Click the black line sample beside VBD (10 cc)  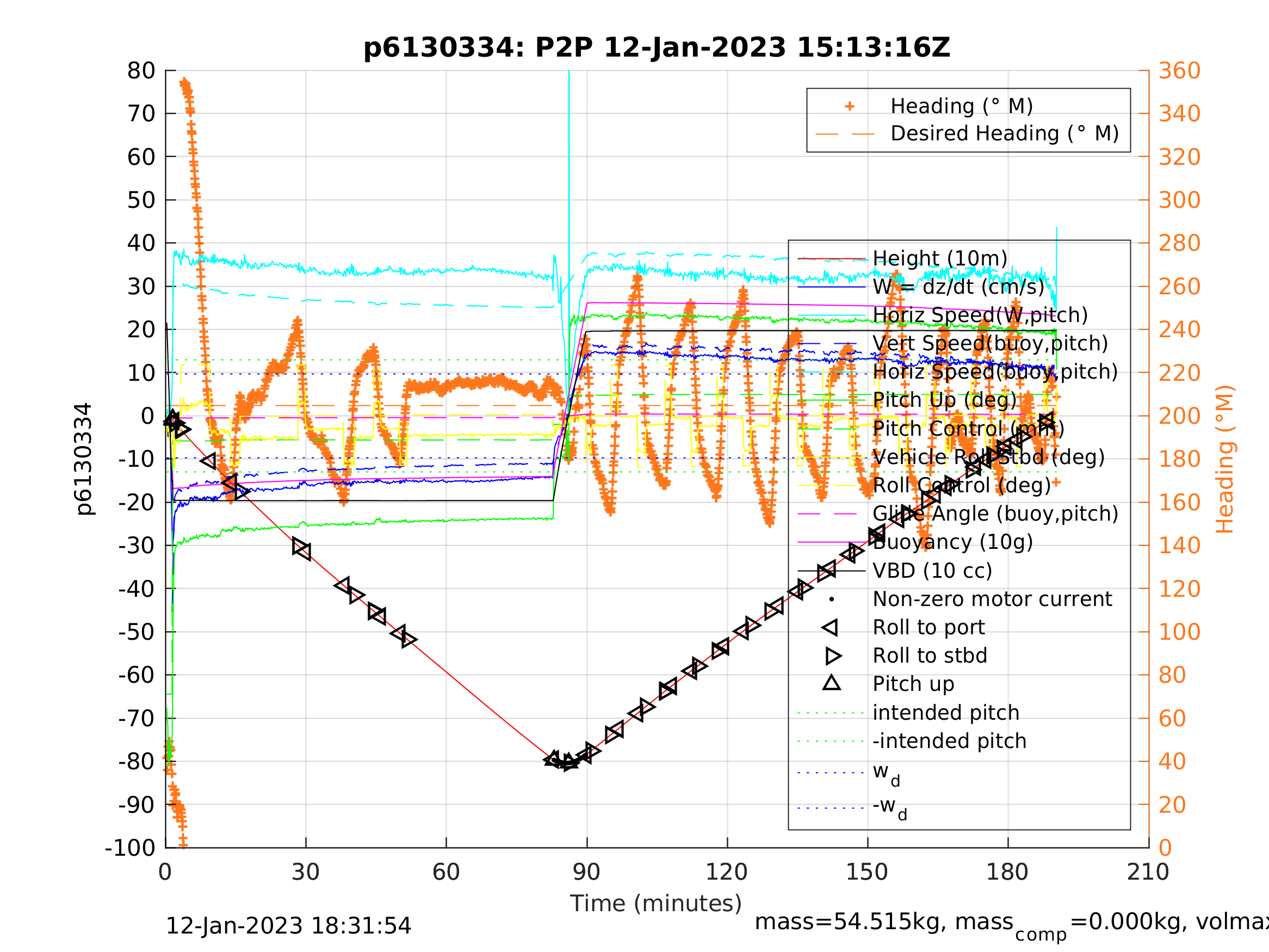tap(831, 571)
